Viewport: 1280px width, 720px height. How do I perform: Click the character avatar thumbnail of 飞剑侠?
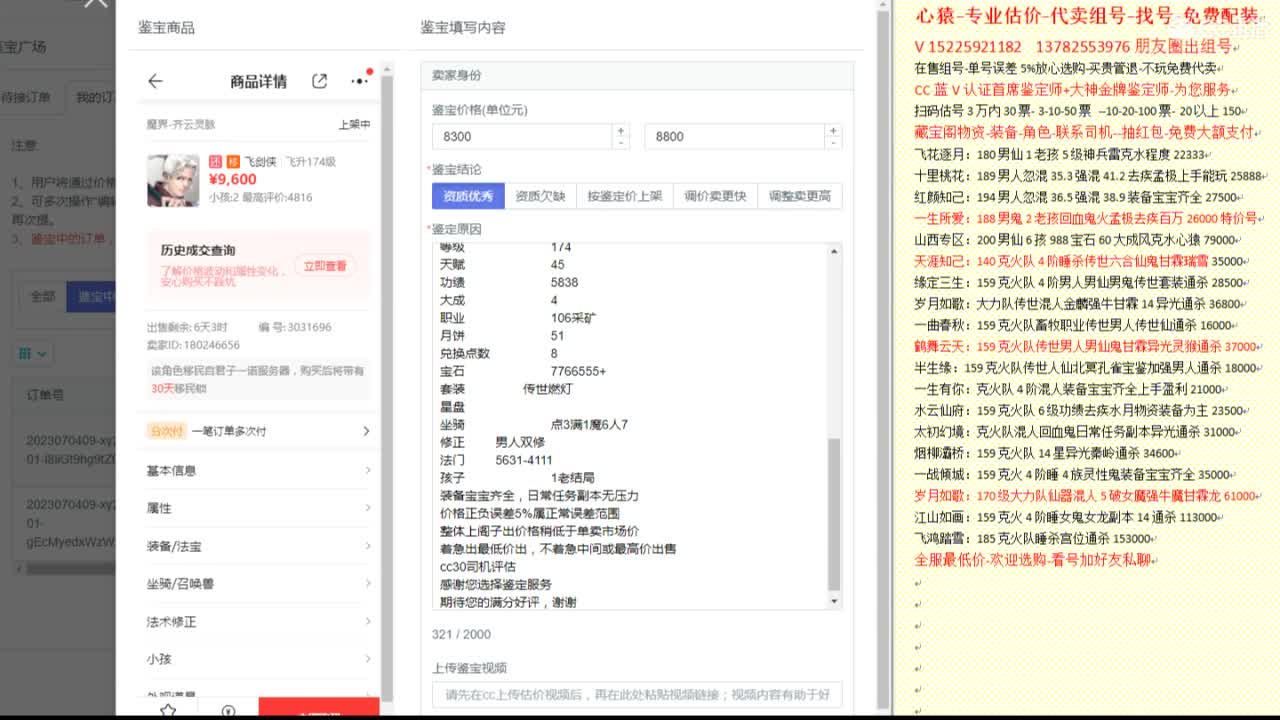(x=173, y=180)
